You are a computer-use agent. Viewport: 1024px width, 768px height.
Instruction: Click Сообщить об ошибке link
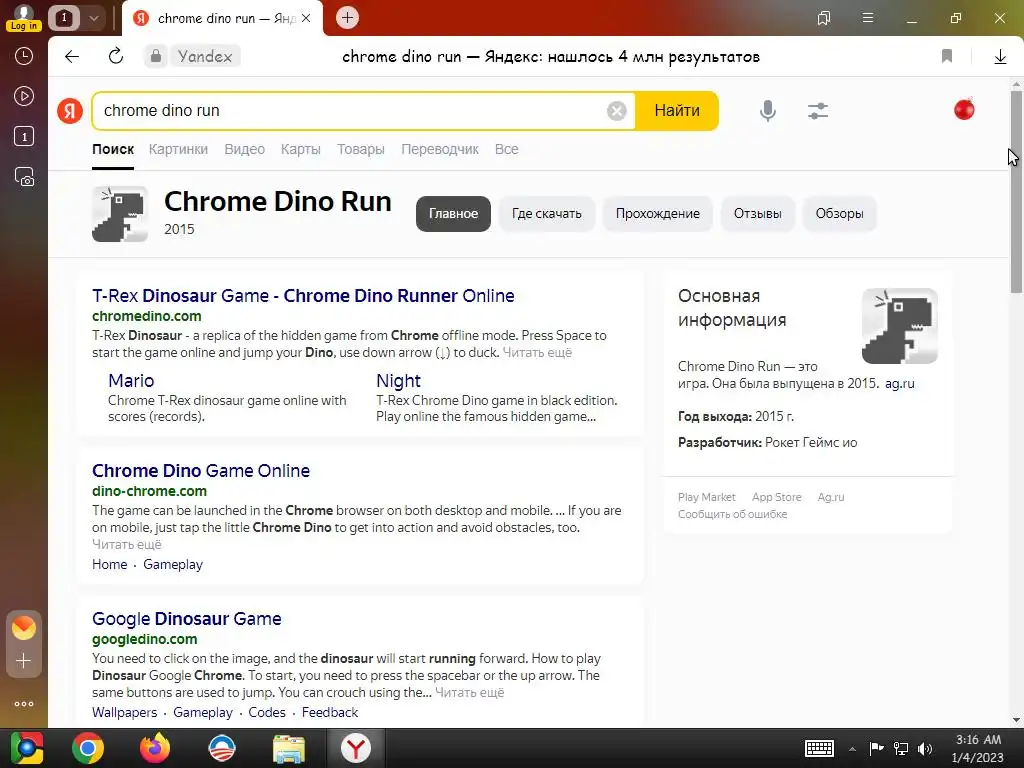733,514
